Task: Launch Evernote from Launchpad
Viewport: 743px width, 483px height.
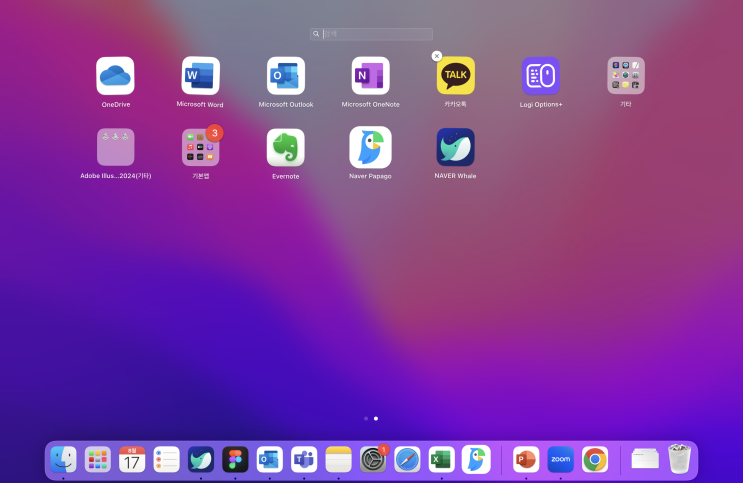Action: (x=286, y=147)
